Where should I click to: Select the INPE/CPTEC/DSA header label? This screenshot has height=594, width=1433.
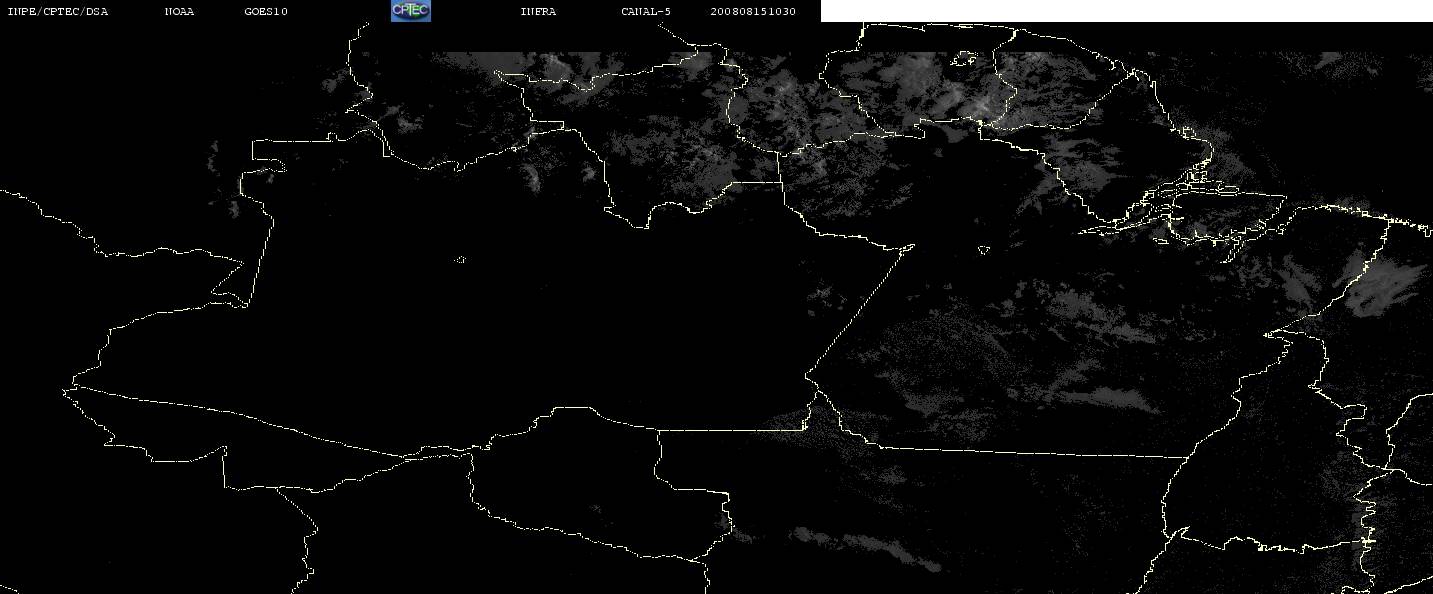(x=57, y=12)
